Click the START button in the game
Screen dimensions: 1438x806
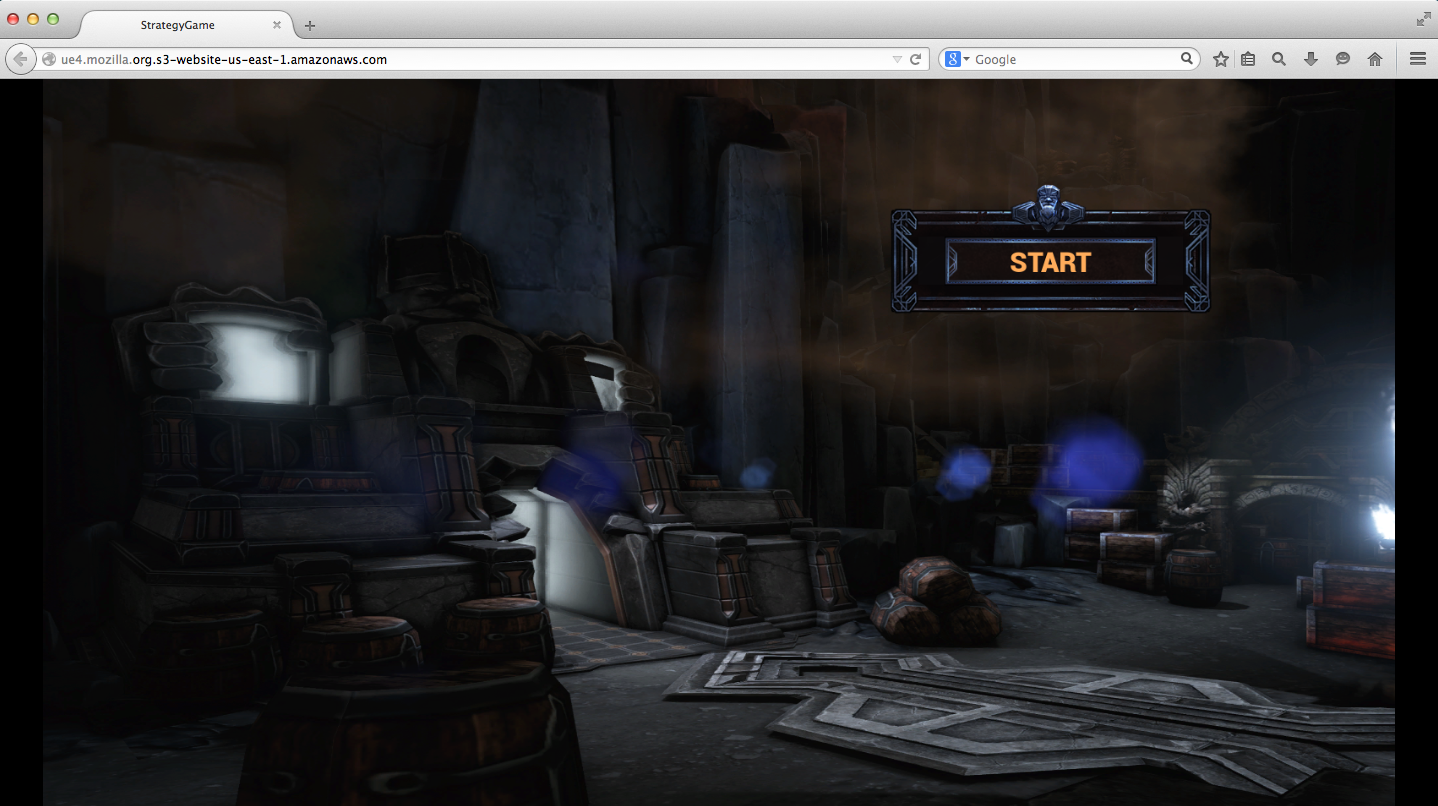(1050, 262)
